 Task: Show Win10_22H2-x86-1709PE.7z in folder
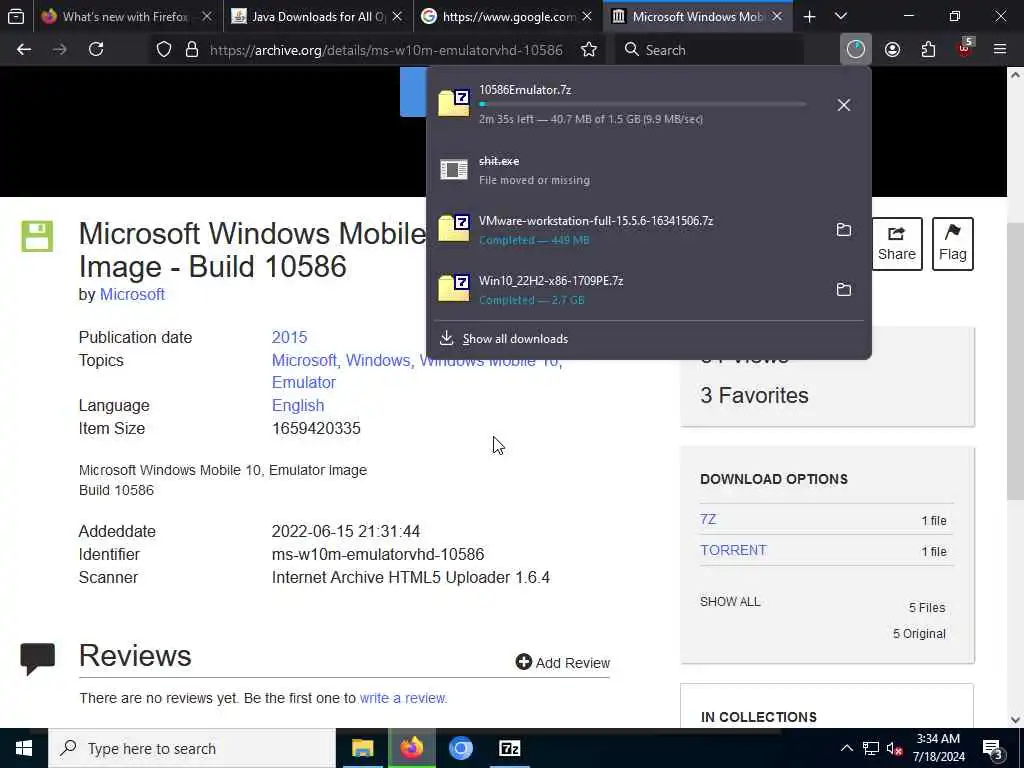click(x=844, y=289)
